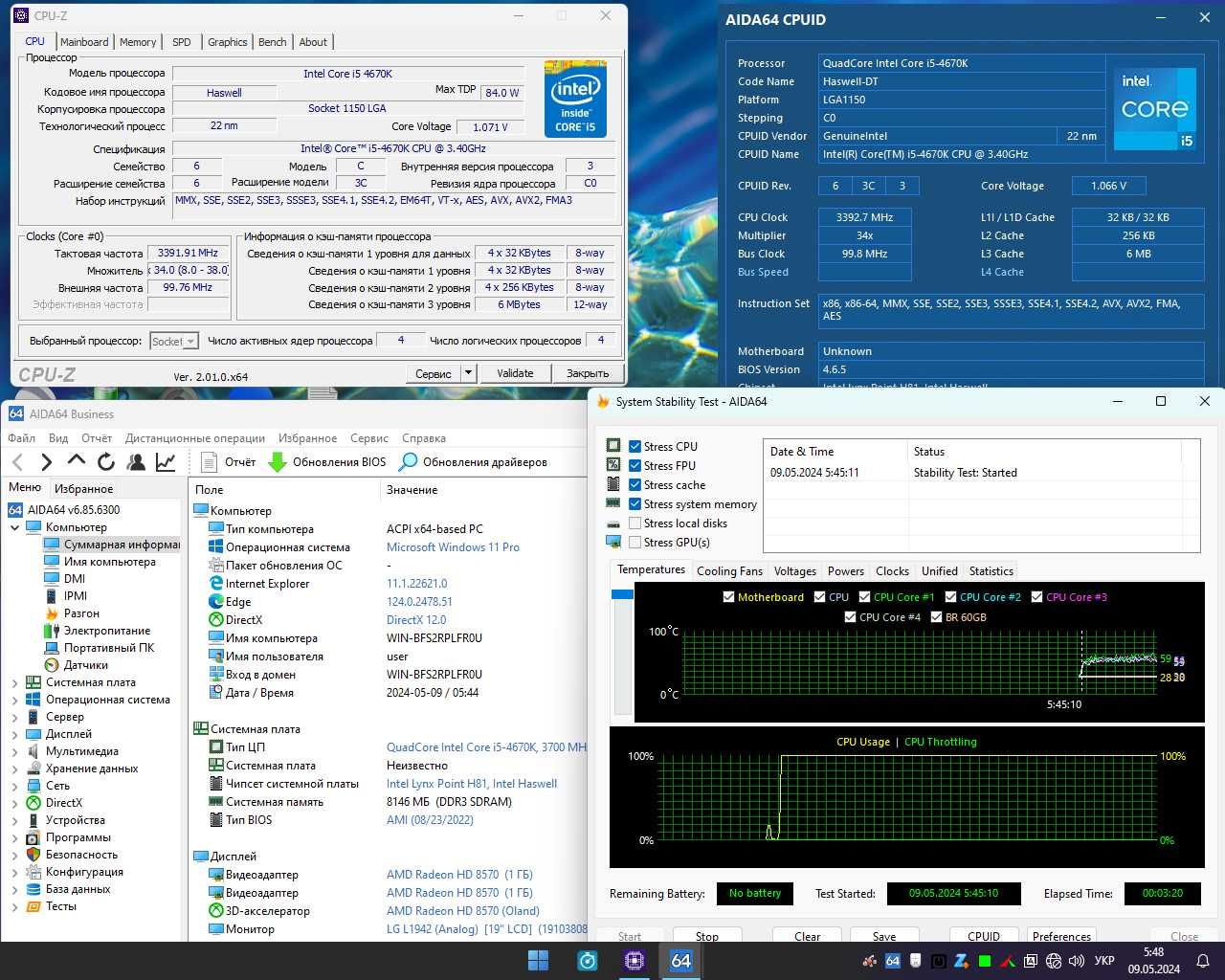Open CPU-Z taskbar icon
The width and height of the screenshot is (1225, 980).
coord(635,960)
